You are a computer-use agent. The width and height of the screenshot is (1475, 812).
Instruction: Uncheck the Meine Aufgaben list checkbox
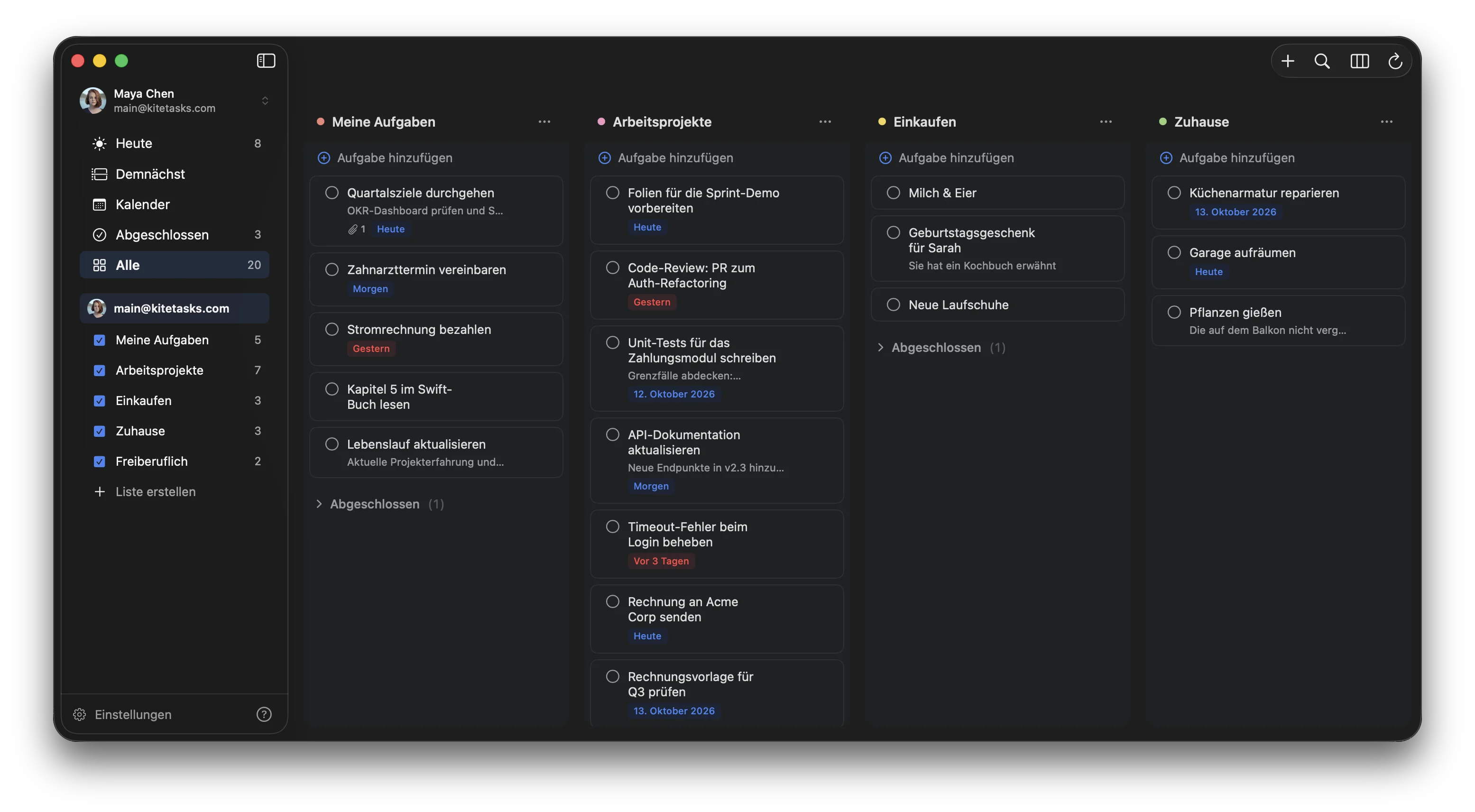pos(100,340)
